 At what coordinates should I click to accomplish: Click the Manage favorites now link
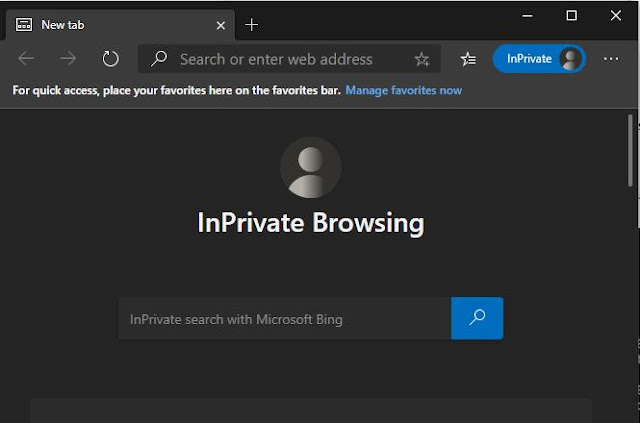(404, 90)
